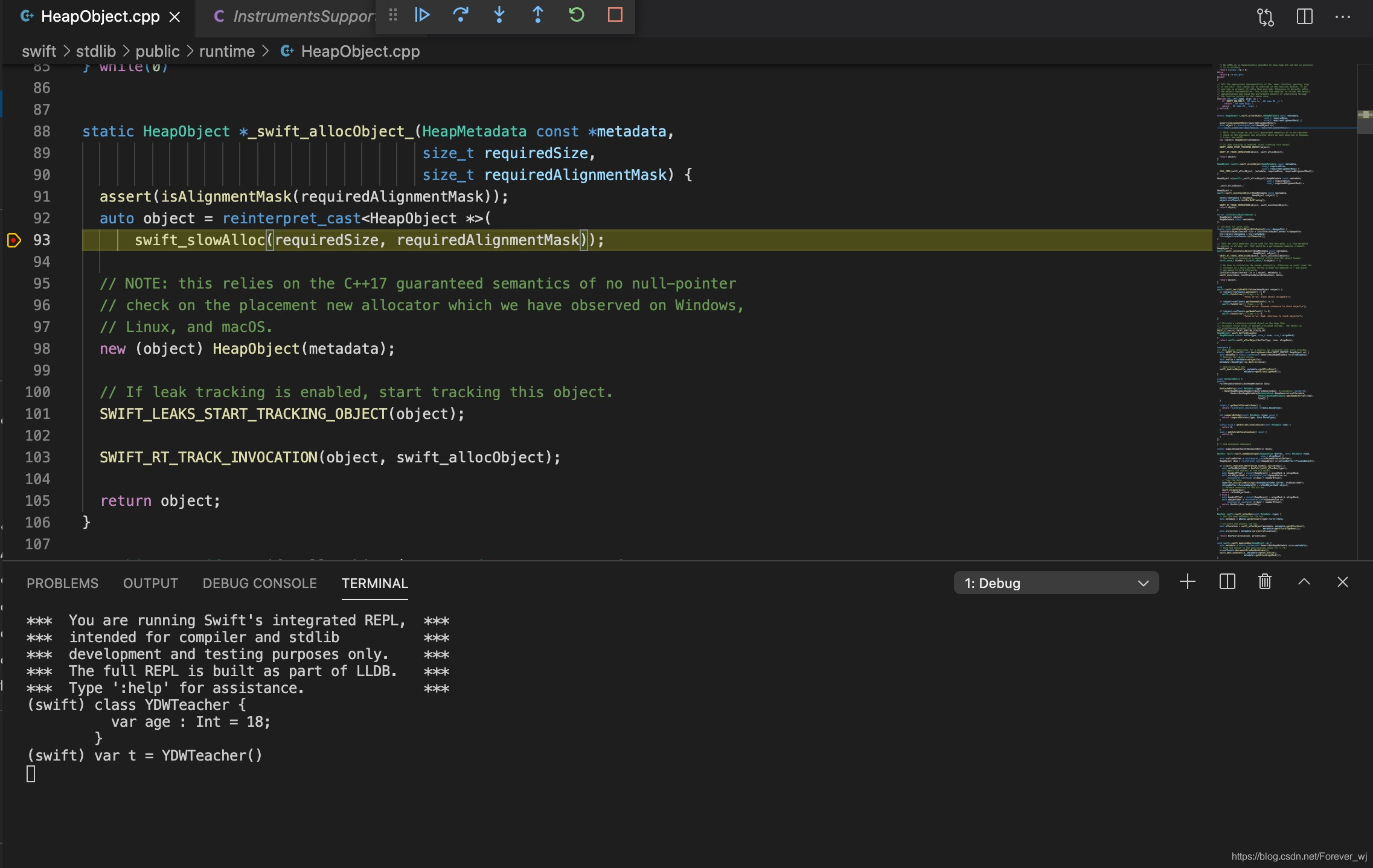Kill the terminal with trash icon
This screenshot has width=1373, height=868.
tap(1265, 582)
